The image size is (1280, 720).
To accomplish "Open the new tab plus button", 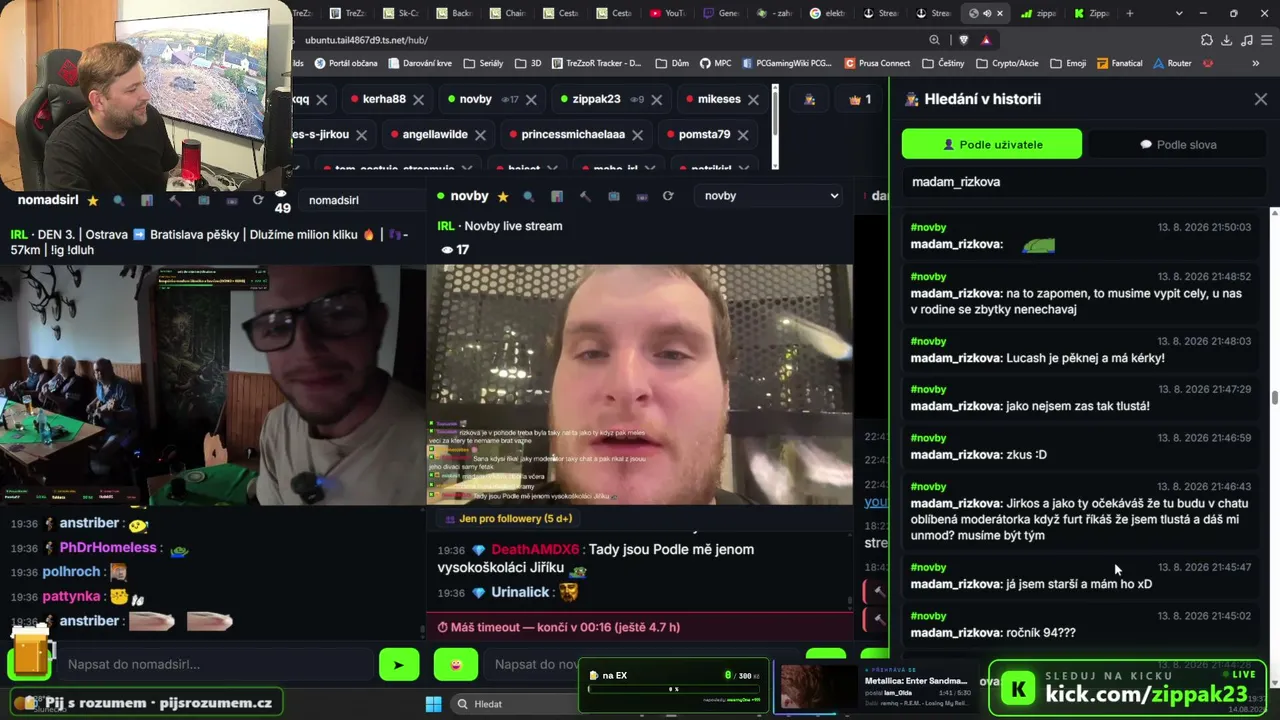I will 1130,13.
